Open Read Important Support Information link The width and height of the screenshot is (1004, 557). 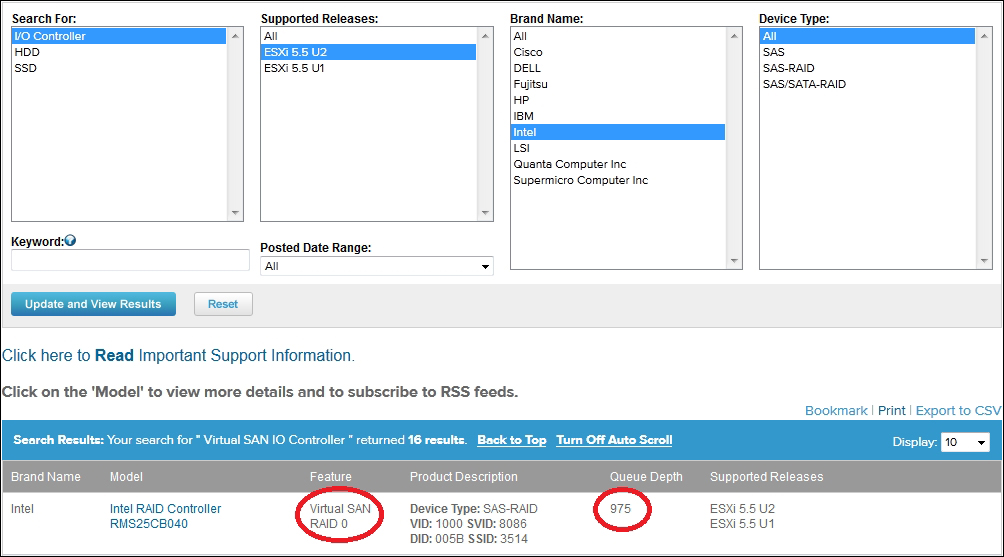click(x=178, y=355)
